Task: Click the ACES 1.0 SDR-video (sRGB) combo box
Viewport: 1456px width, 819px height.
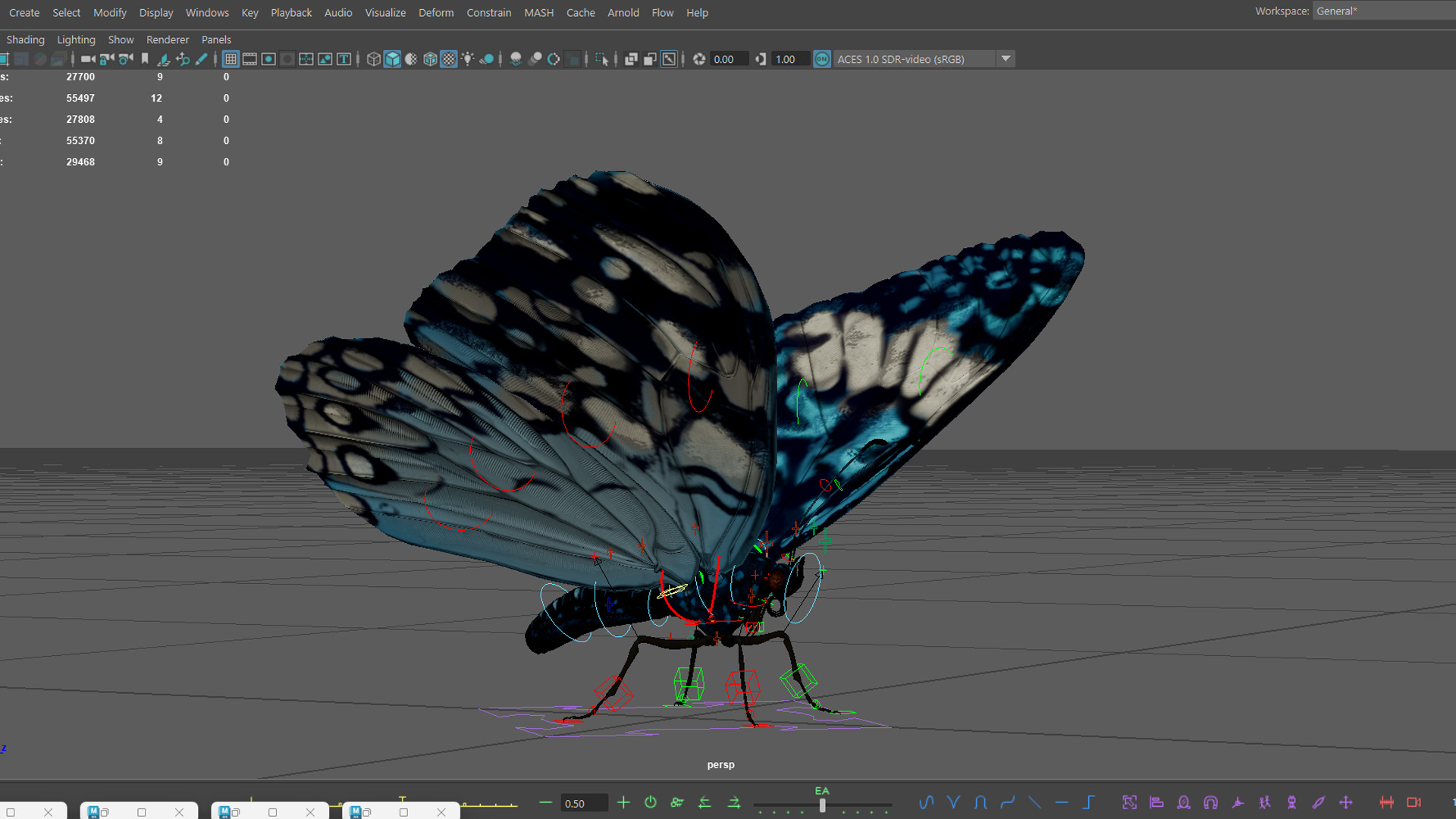Action: pos(924,59)
